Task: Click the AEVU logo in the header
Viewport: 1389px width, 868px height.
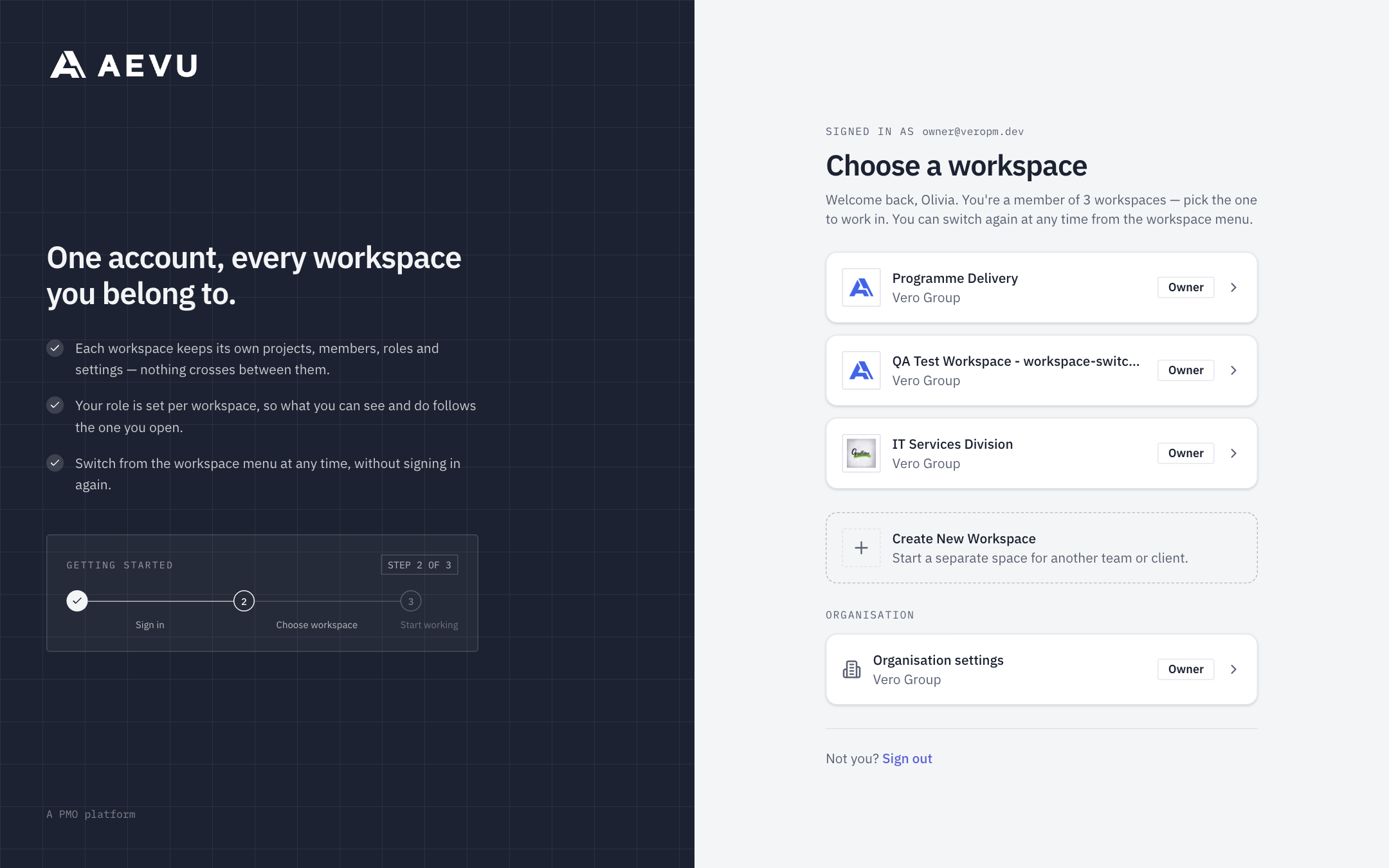Action: (x=123, y=65)
